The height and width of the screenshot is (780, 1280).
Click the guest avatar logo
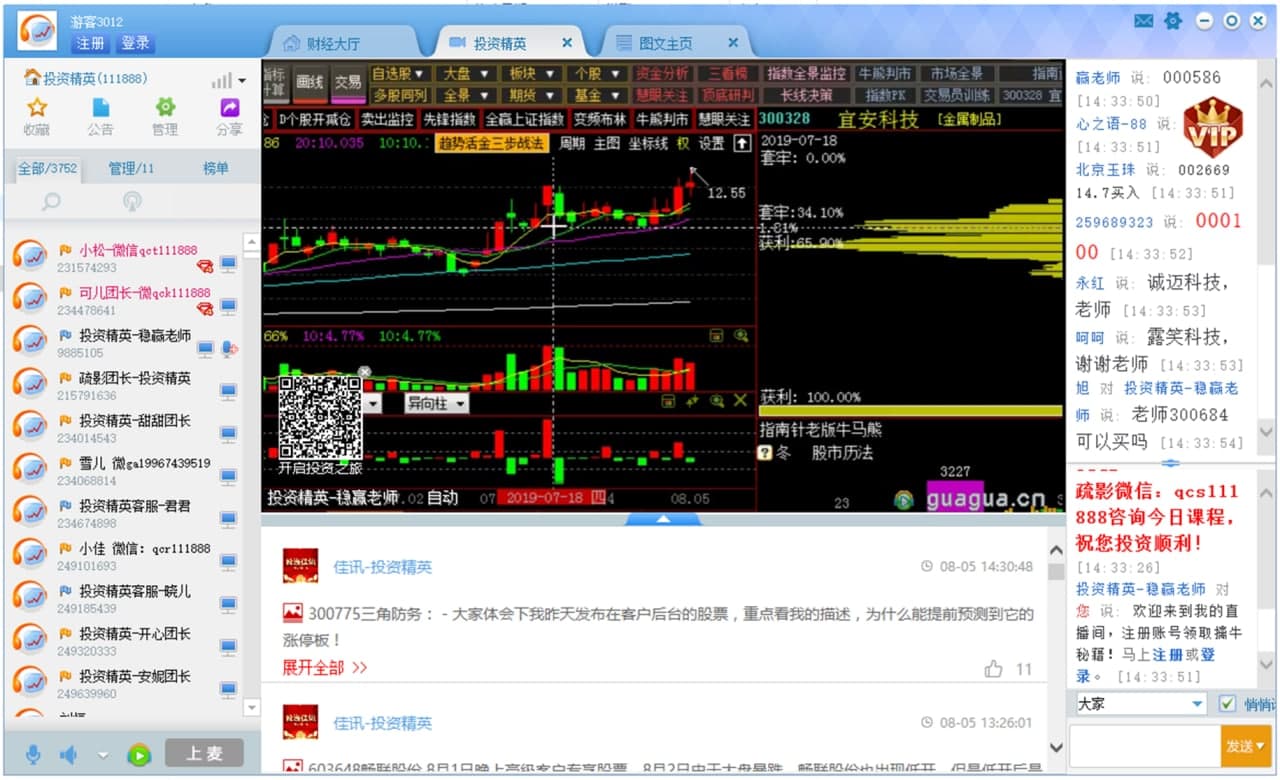(x=37, y=31)
